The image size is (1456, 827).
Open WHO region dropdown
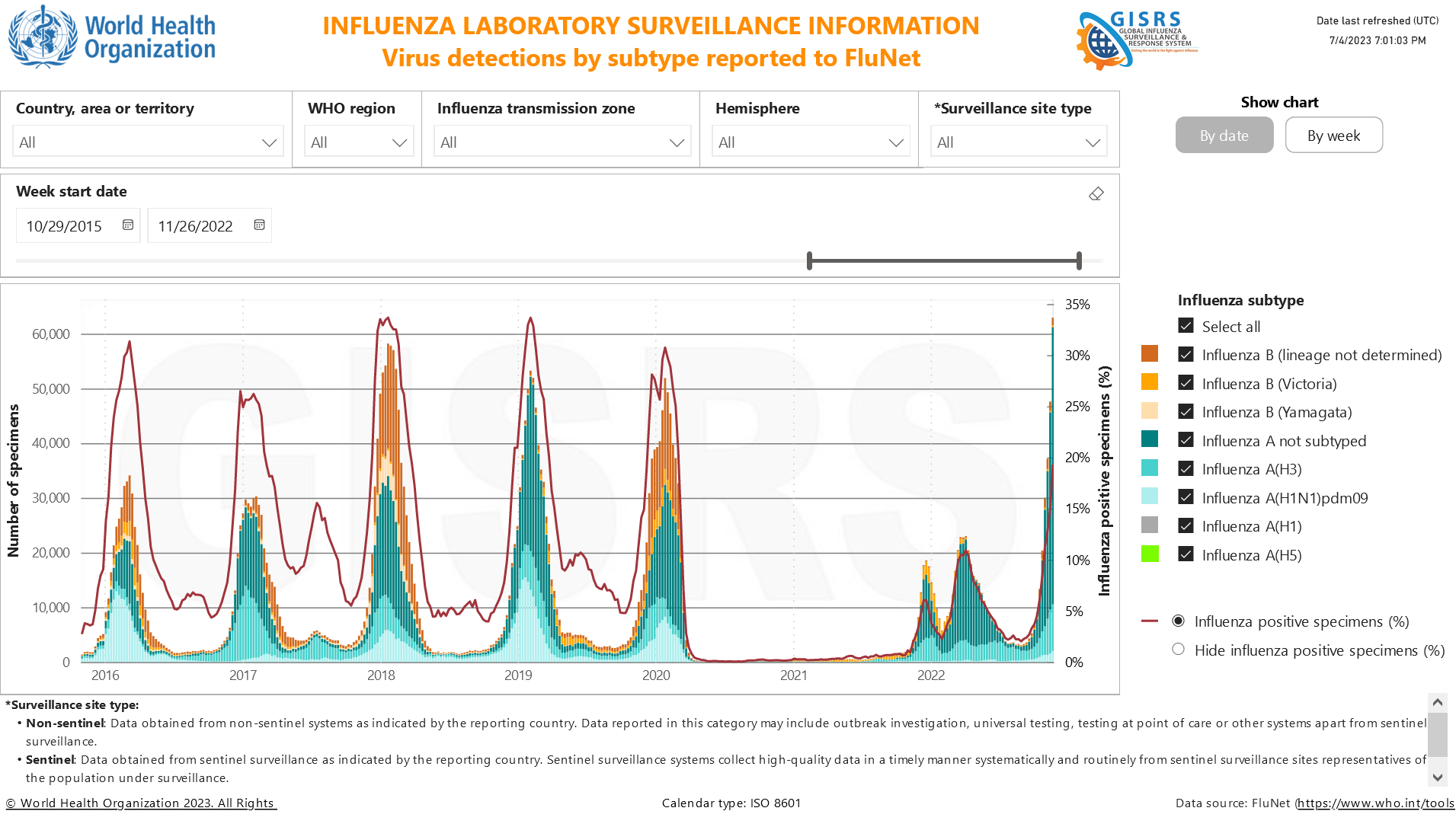[359, 142]
